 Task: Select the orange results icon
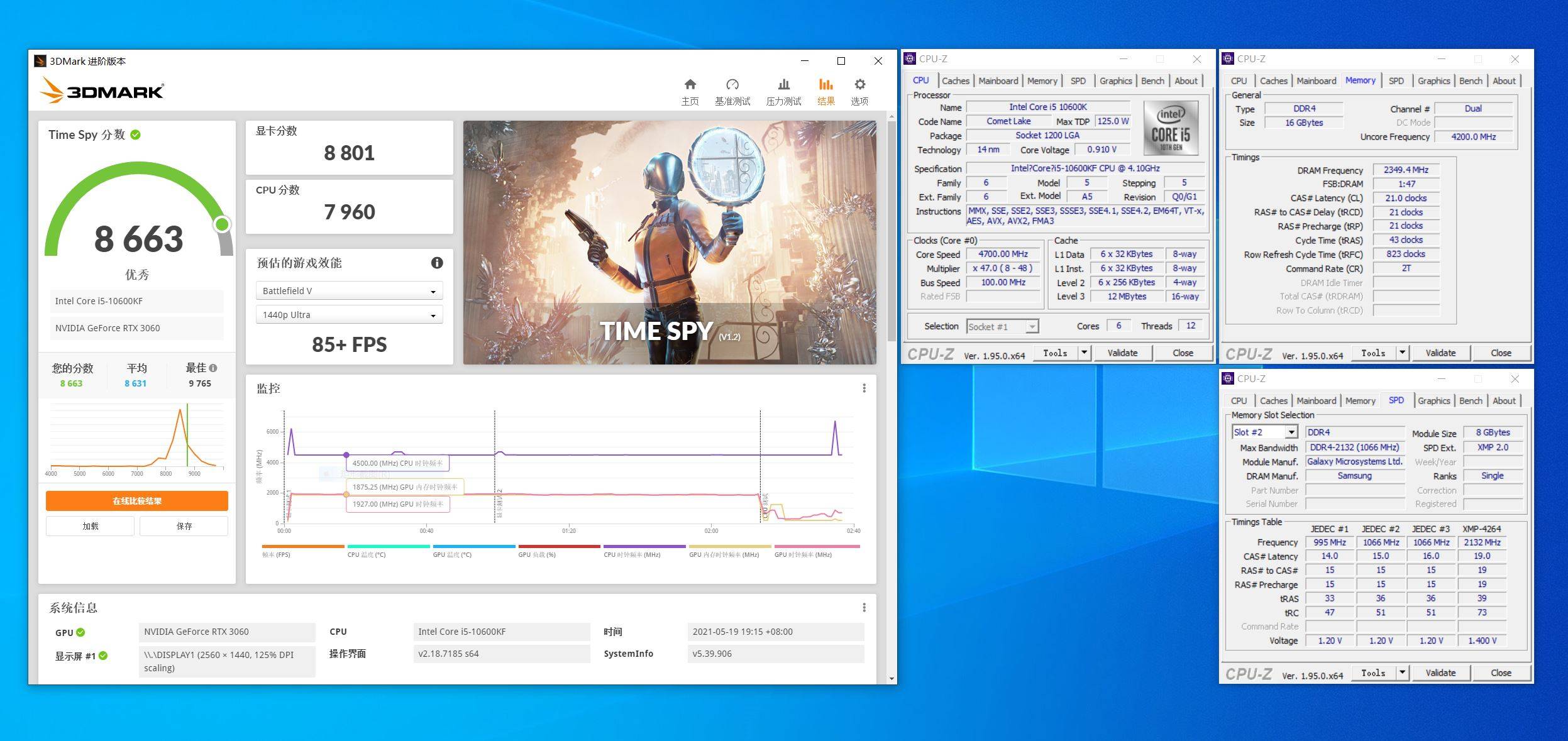point(825,84)
